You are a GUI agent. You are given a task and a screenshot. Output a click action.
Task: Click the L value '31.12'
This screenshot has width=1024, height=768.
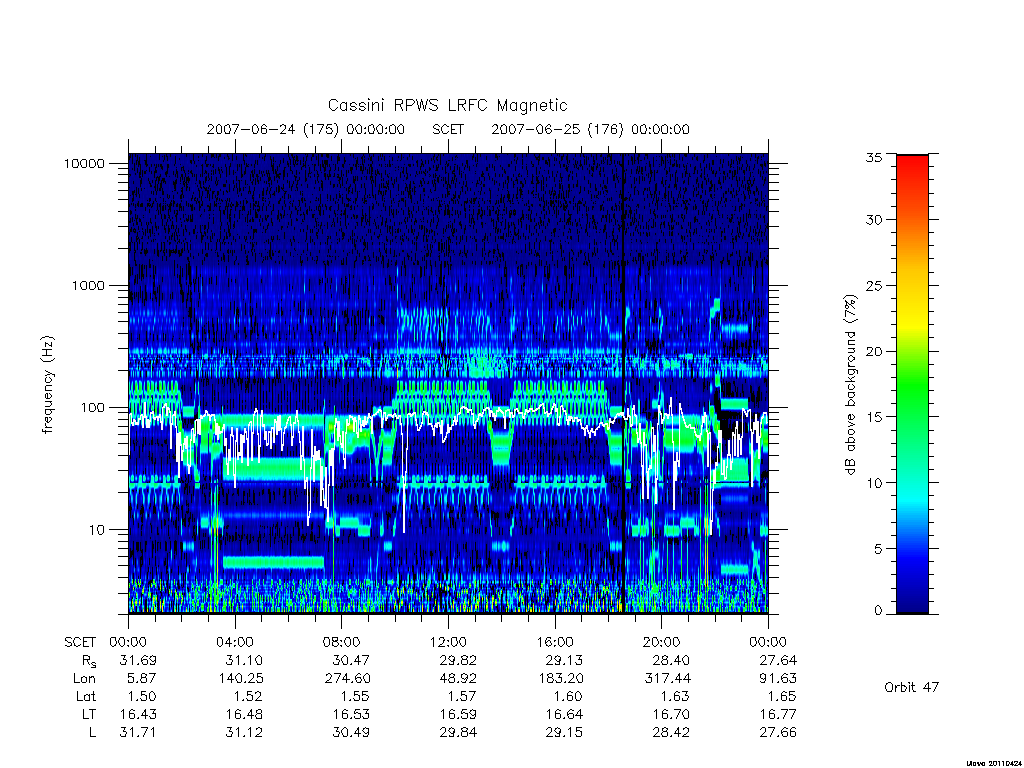[244, 732]
